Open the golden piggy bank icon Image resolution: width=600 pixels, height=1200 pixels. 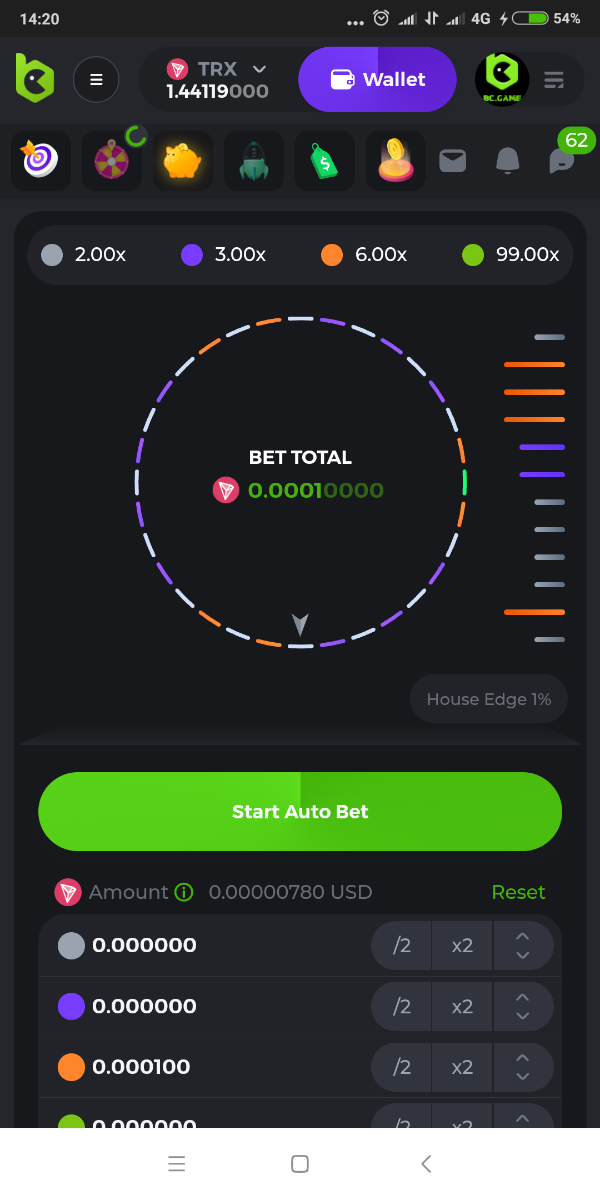(x=183, y=161)
